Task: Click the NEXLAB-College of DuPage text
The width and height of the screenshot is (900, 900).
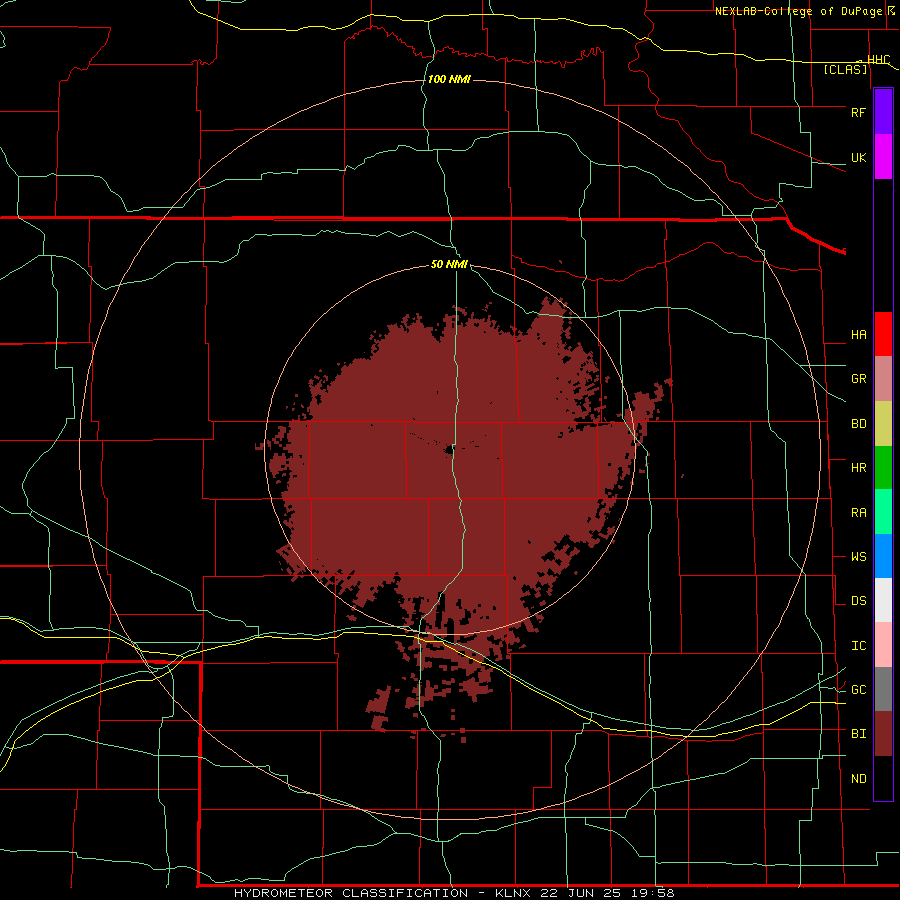Action: coord(798,11)
